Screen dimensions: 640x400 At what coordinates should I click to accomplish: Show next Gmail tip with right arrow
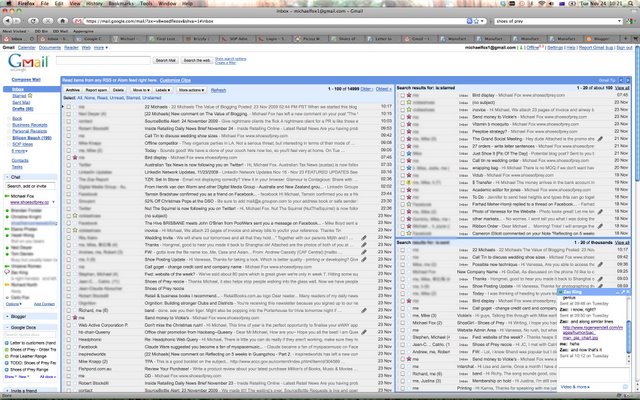[628, 80]
